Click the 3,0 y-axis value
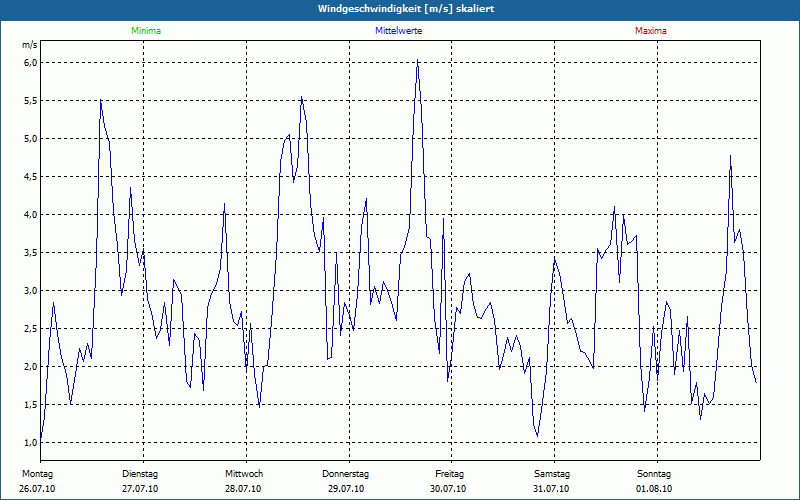Screen dimensions: 800x500 click(x=31, y=291)
